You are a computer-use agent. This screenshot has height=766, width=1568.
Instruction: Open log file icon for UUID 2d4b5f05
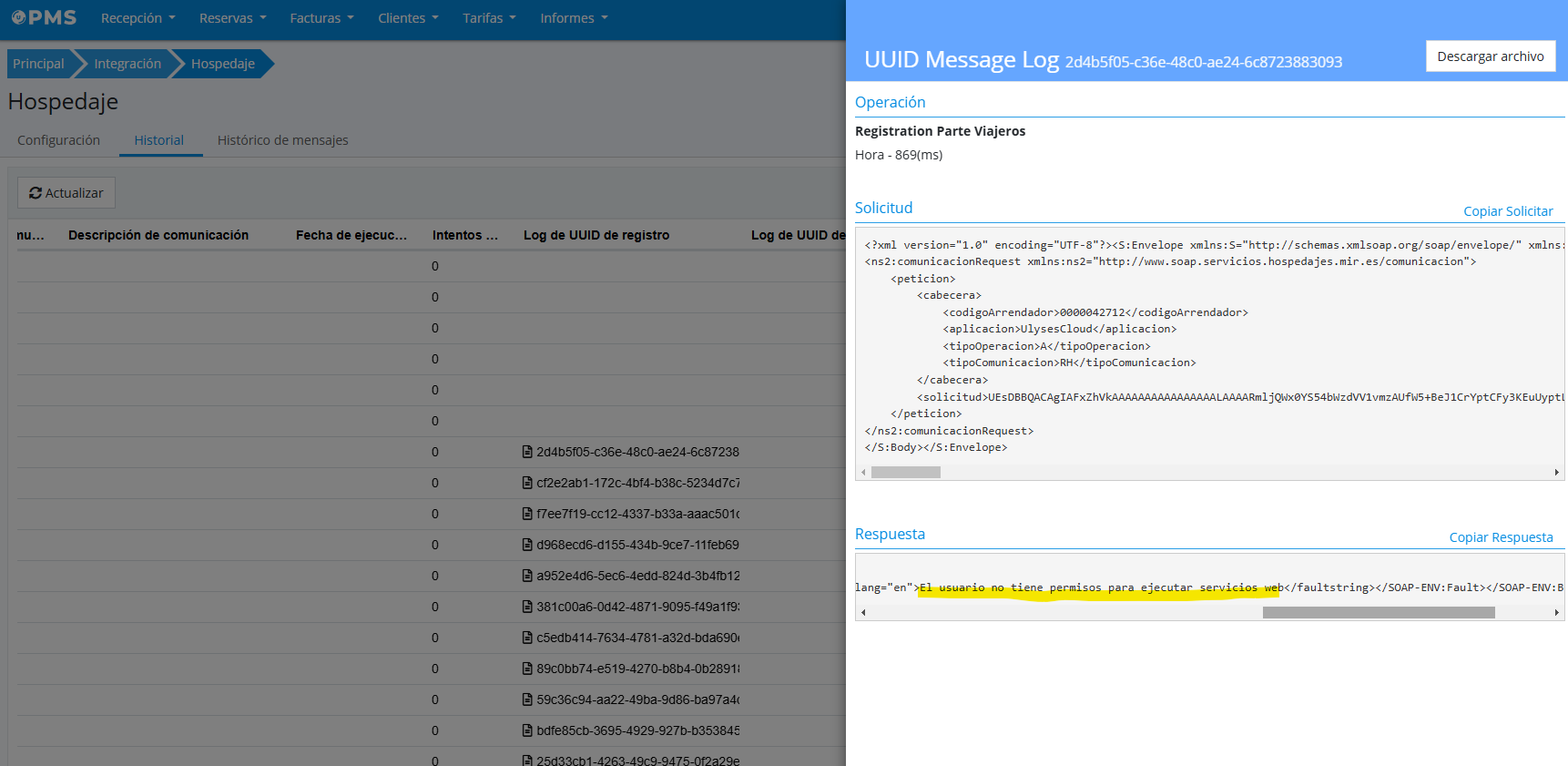[527, 452]
